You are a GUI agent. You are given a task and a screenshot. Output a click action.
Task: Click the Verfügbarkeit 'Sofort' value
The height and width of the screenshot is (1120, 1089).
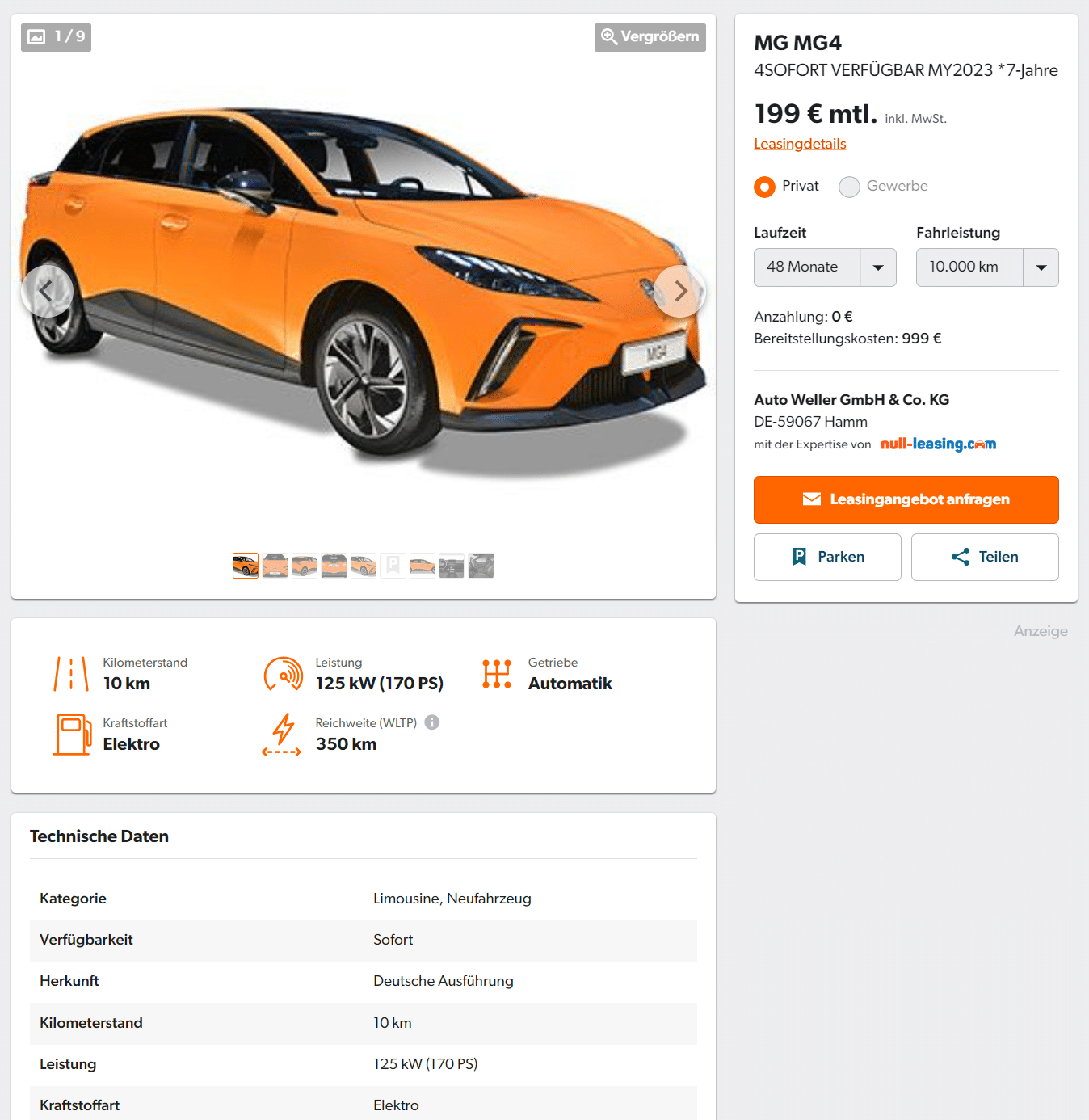tap(393, 940)
